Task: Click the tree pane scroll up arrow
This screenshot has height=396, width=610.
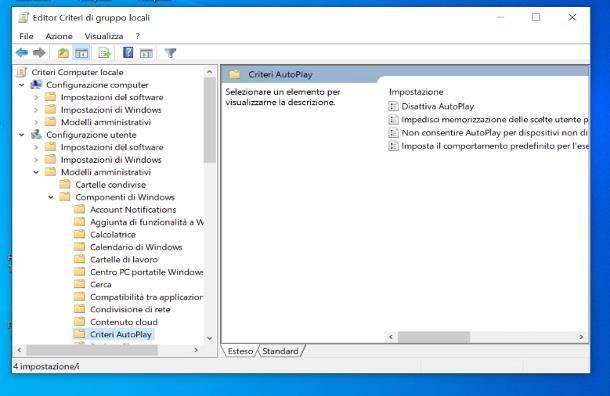Action: coord(210,72)
